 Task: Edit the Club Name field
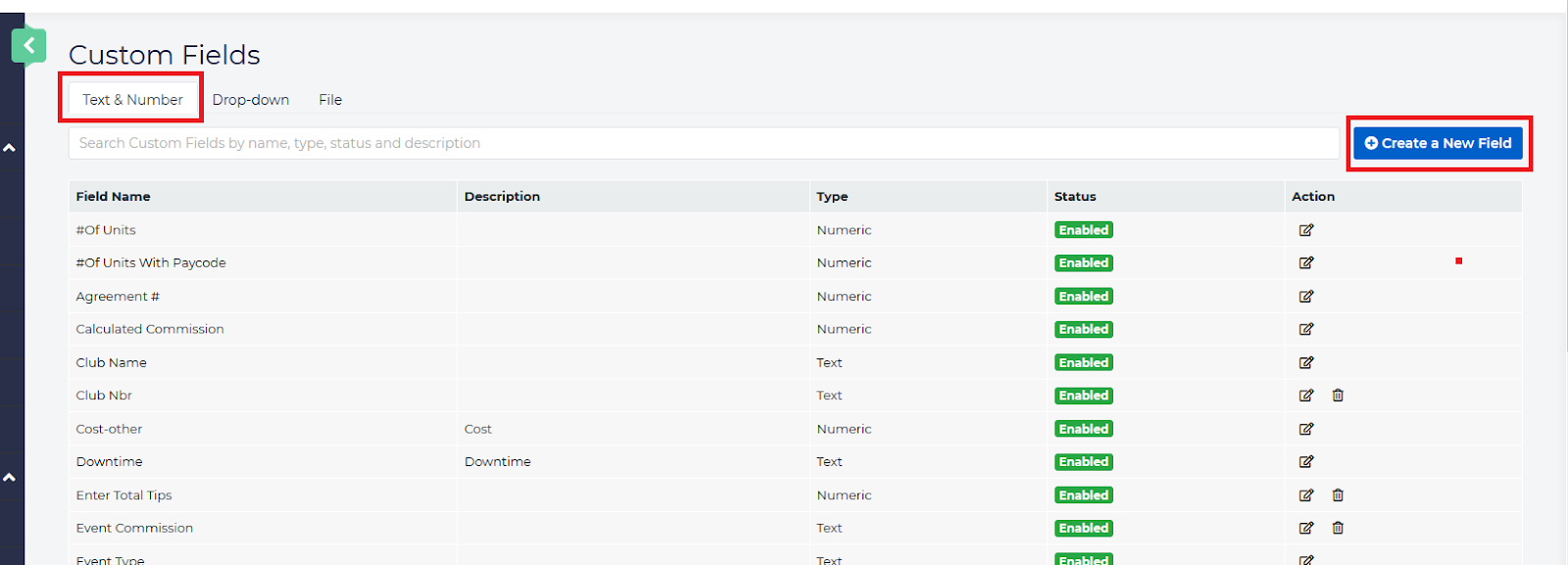pos(1305,362)
